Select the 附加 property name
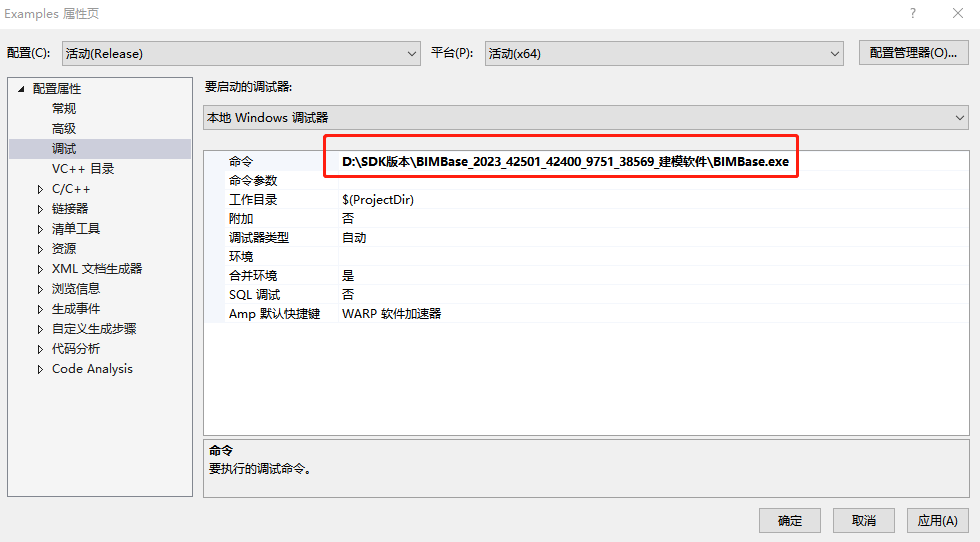The image size is (980, 542). [241, 218]
